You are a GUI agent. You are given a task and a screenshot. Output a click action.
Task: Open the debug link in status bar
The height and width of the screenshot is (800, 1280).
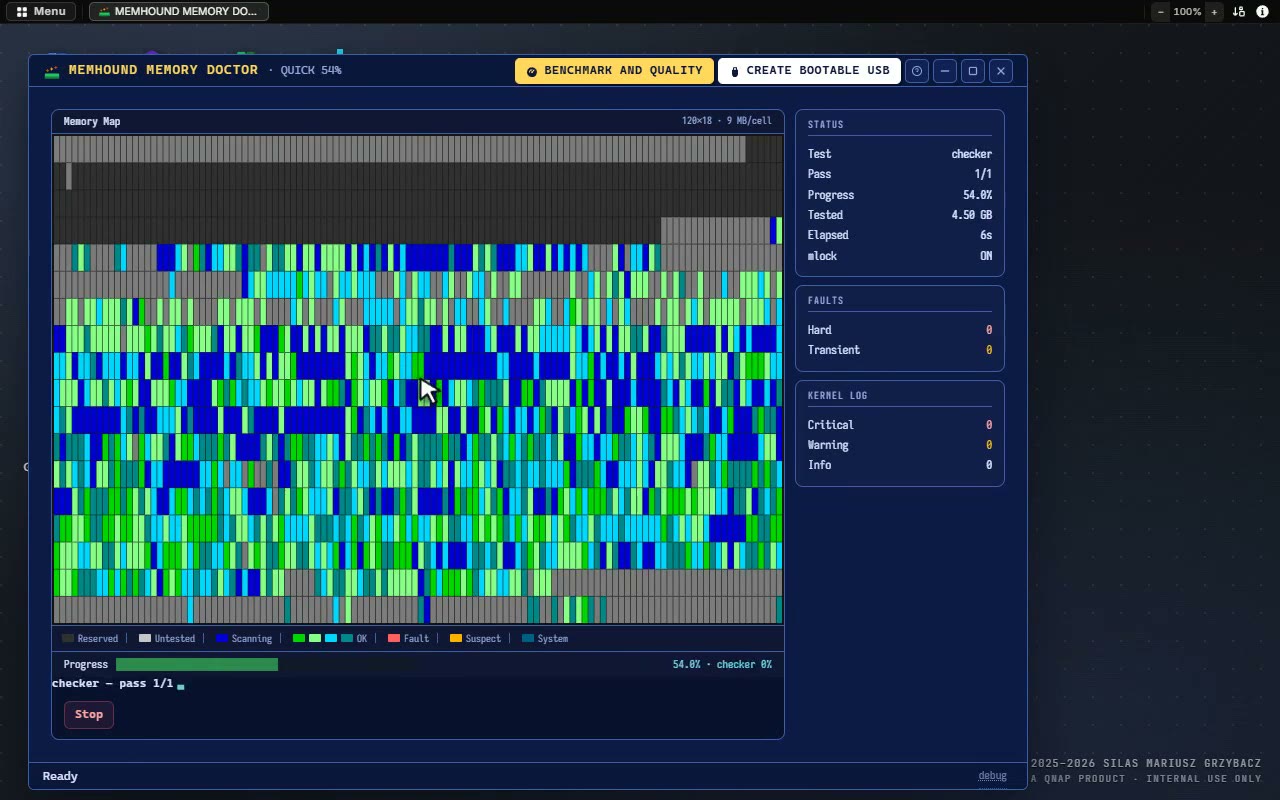point(992,776)
